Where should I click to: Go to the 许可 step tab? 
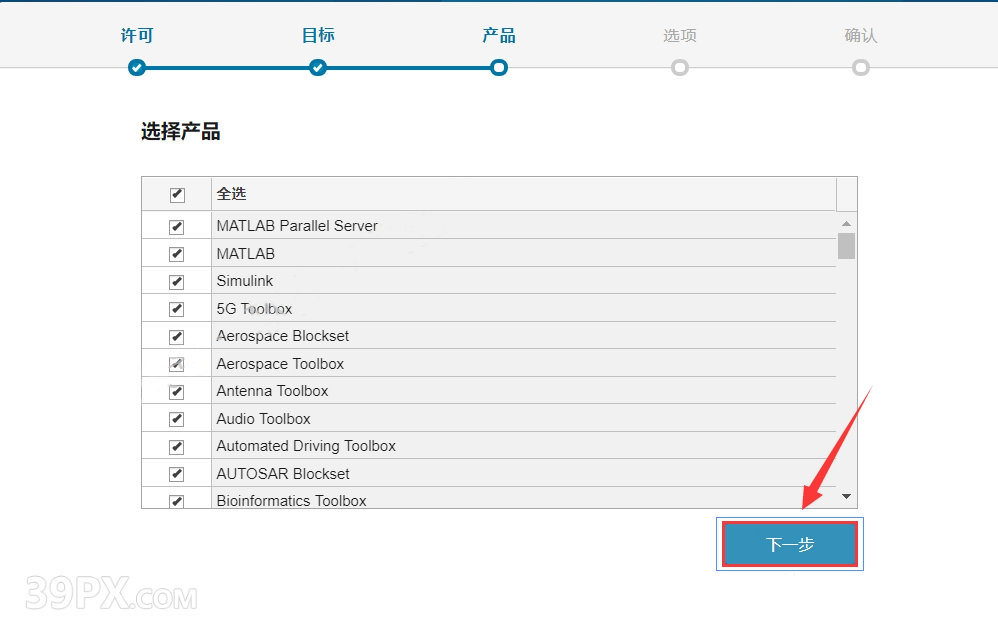pos(137,35)
